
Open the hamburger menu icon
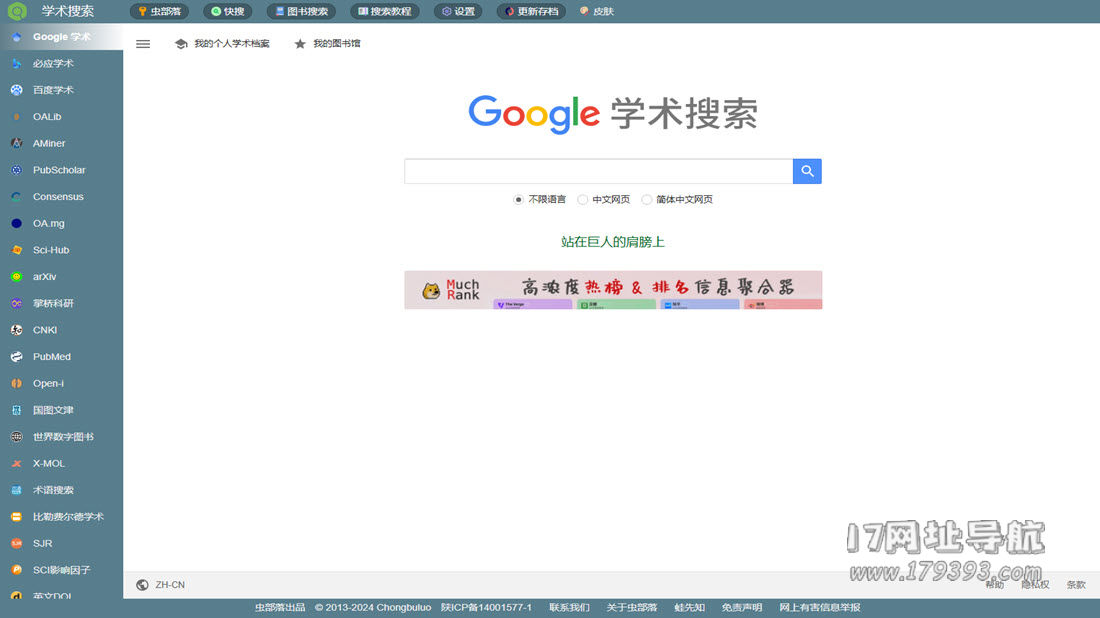coord(143,44)
